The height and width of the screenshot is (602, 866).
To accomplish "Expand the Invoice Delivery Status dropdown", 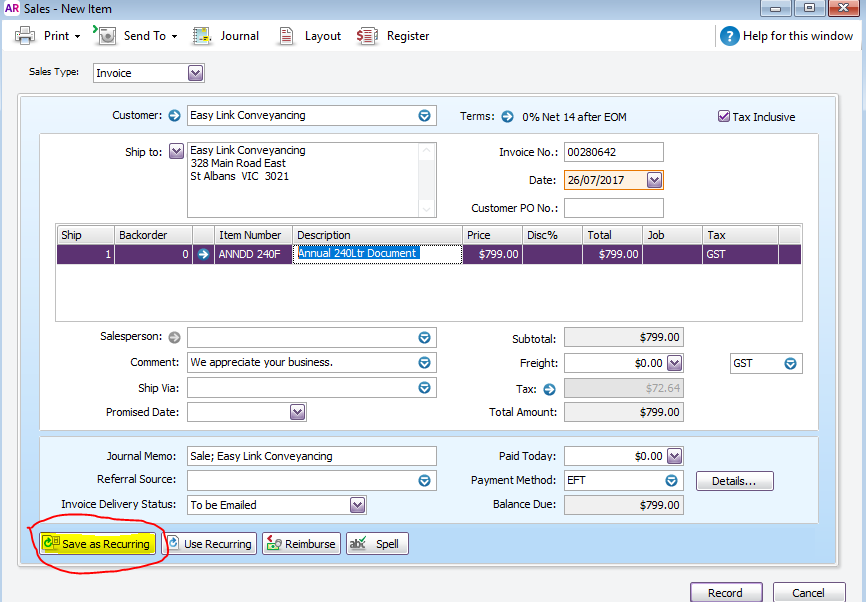I will 357,505.
